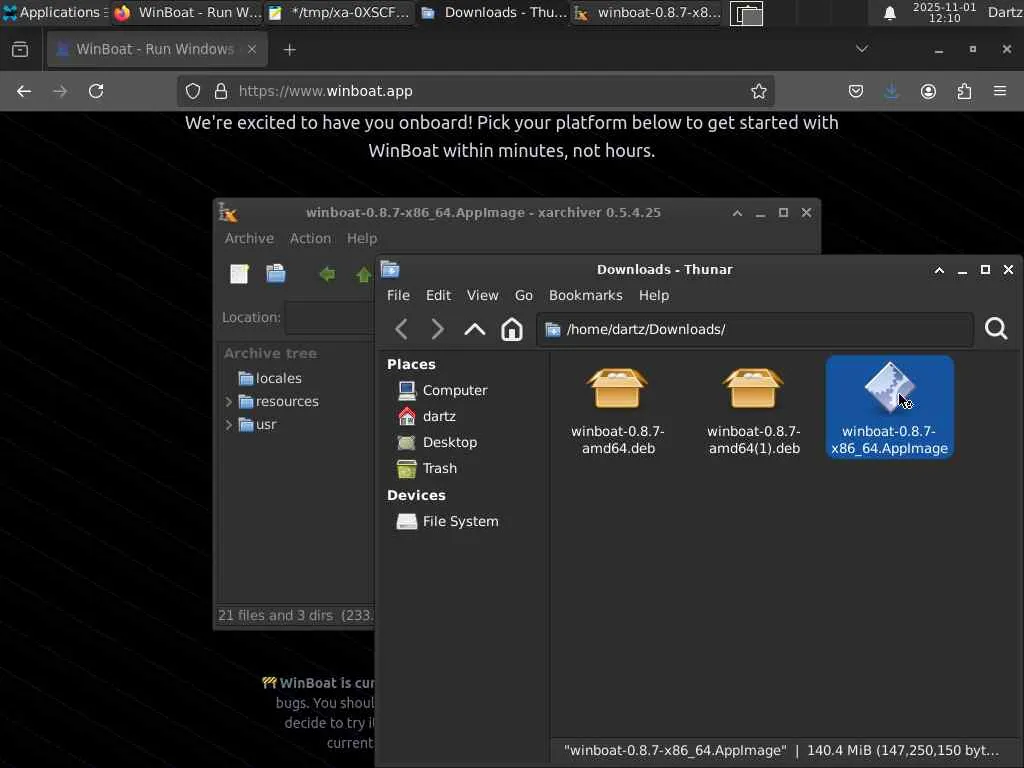
Task: Select resources folder in Archive tree
Action: click(x=278, y=401)
